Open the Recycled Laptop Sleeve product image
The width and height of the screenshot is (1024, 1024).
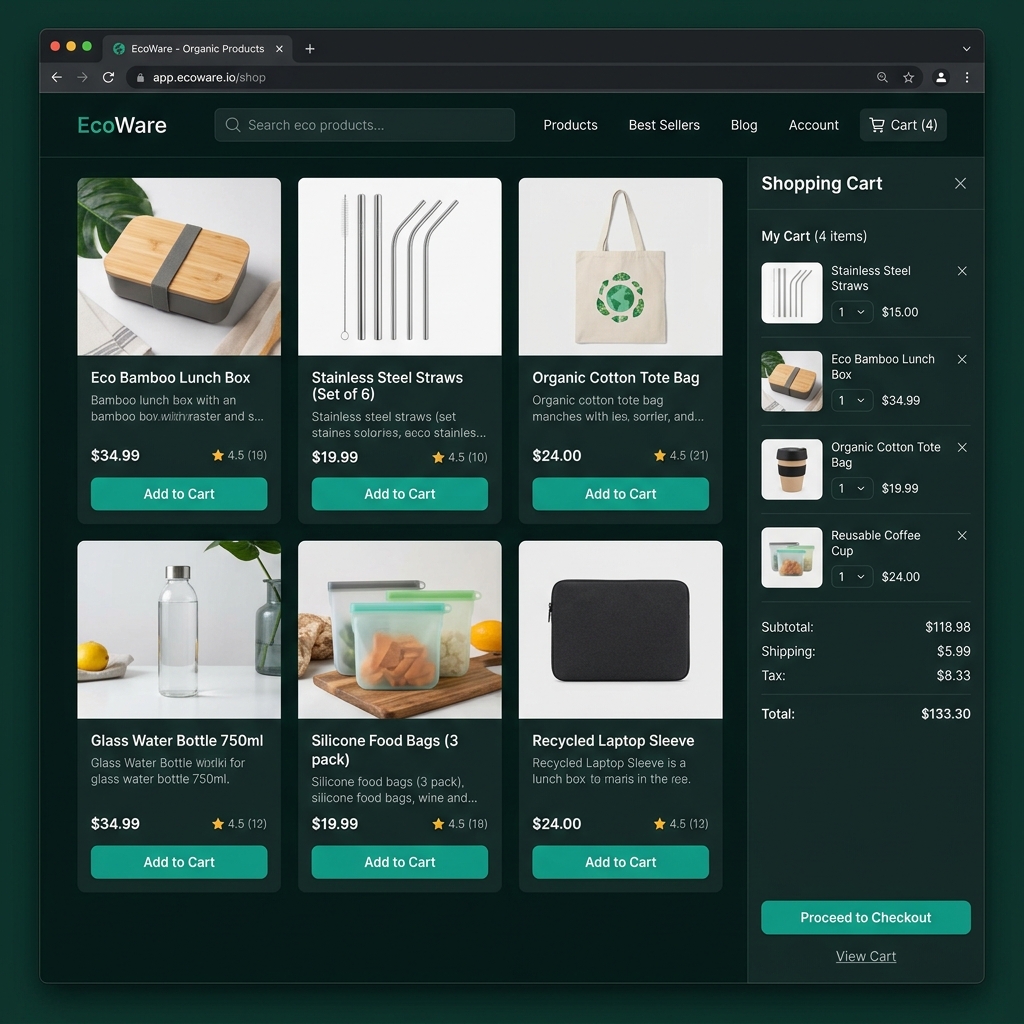[620, 630]
